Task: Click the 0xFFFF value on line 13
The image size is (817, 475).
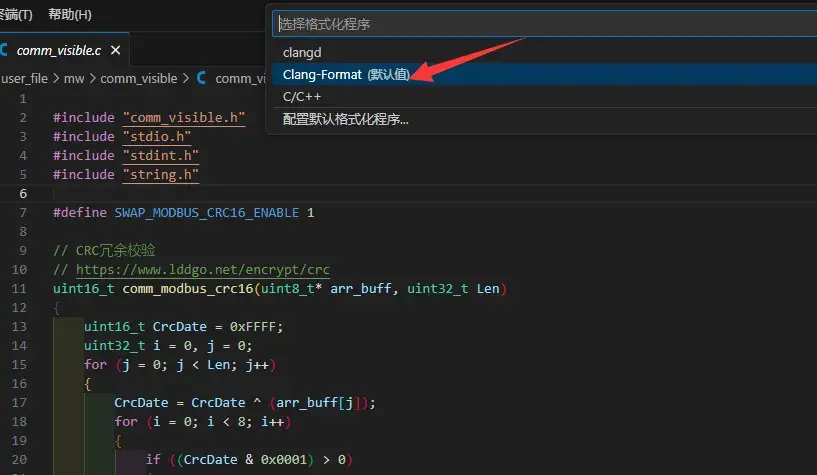Action: point(253,327)
